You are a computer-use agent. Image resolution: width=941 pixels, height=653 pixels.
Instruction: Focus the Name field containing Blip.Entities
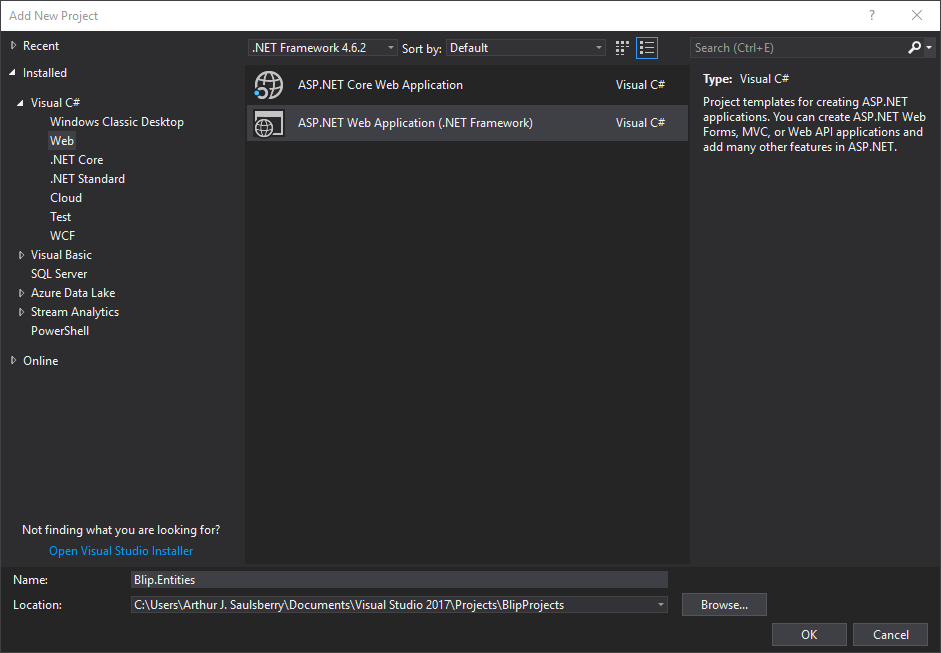399,580
